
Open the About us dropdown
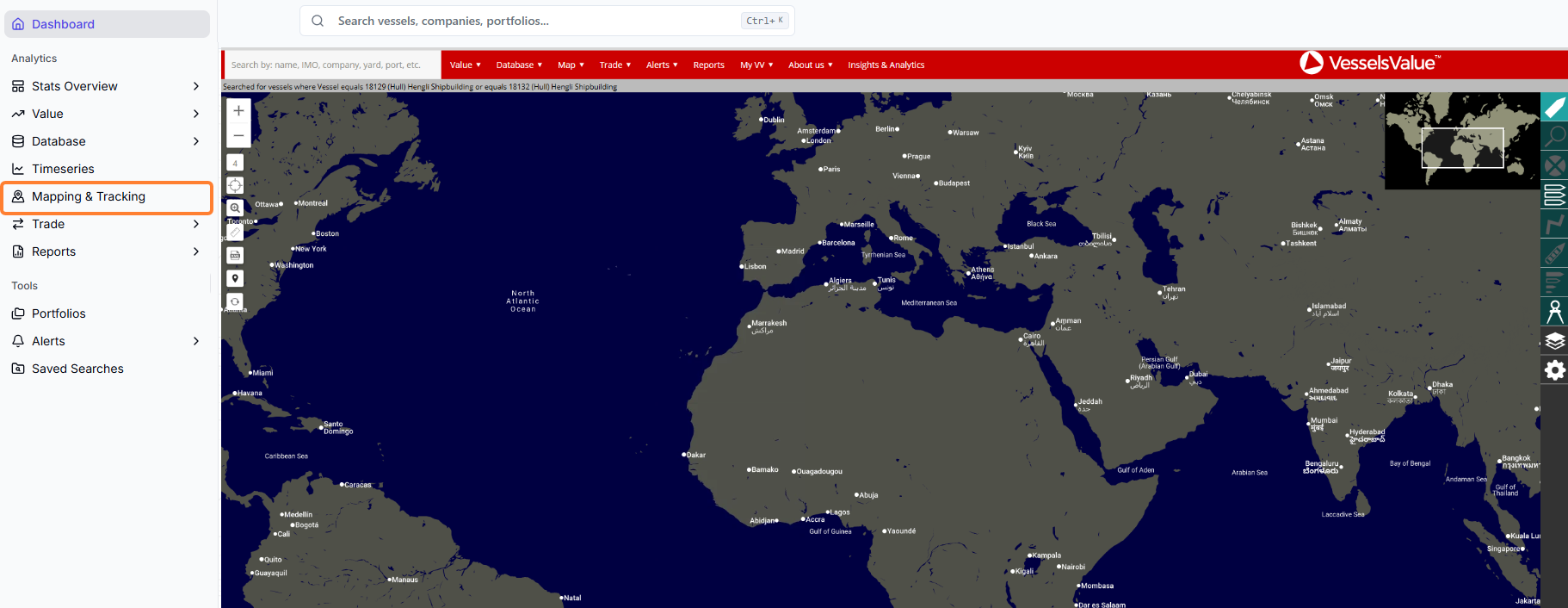coord(811,65)
